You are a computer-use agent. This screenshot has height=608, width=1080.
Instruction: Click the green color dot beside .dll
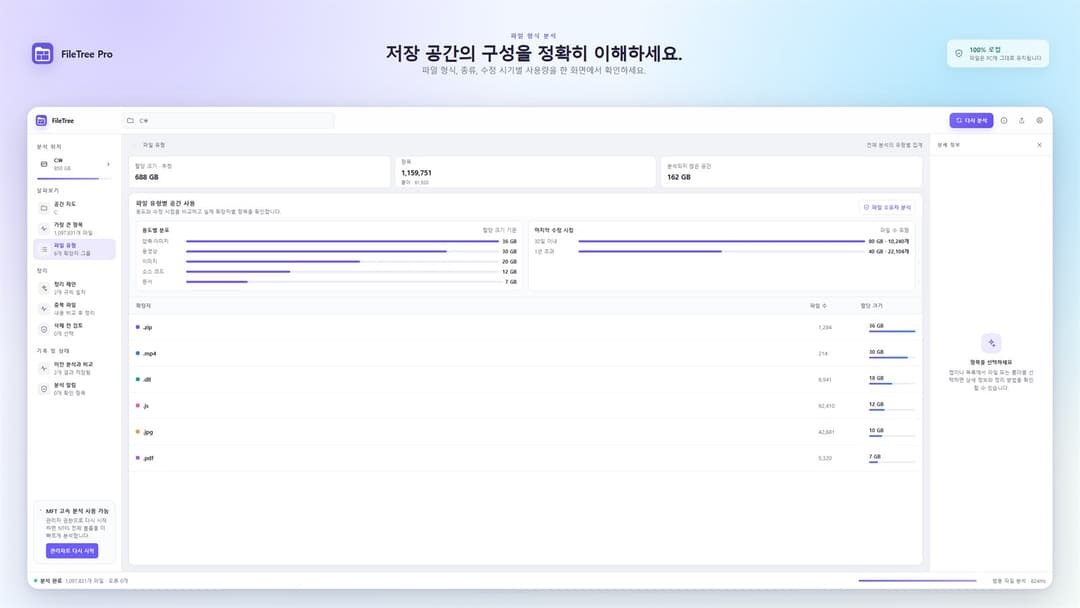(x=138, y=379)
